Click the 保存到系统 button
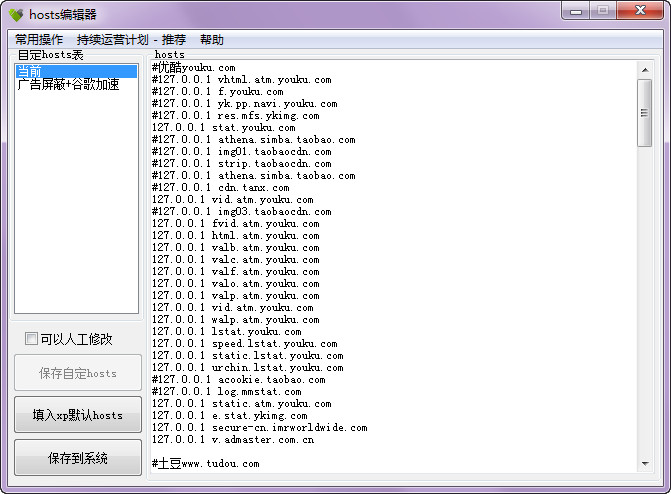 pos(78,458)
